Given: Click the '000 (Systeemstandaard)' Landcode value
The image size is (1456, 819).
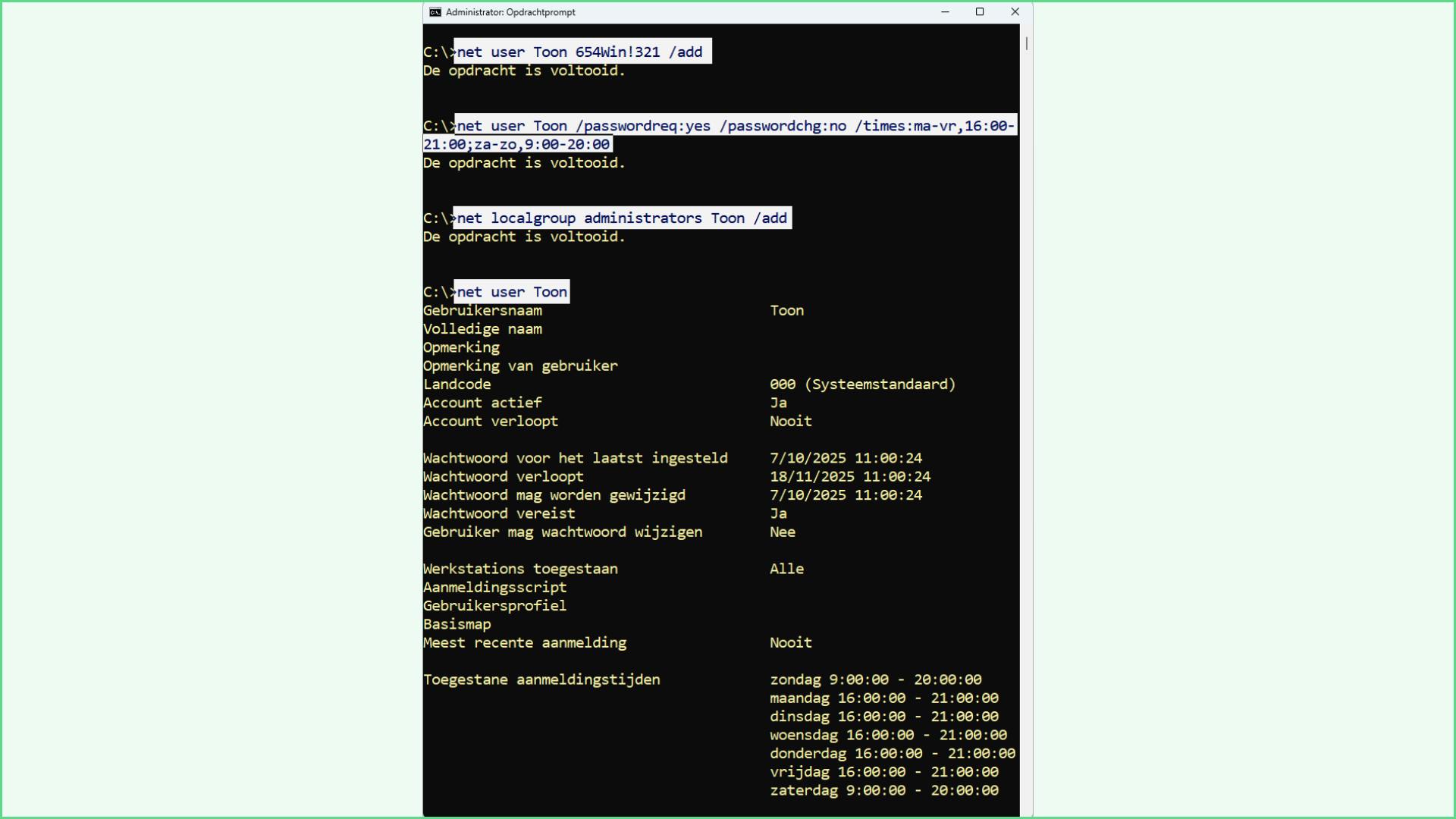Looking at the screenshot, I should click(x=862, y=384).
